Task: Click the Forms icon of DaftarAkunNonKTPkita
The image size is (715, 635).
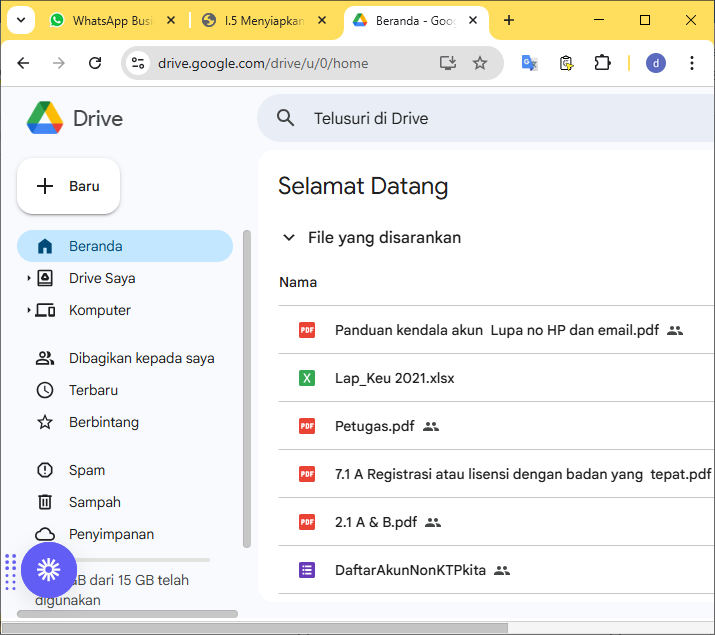Action: click(307, 570)
